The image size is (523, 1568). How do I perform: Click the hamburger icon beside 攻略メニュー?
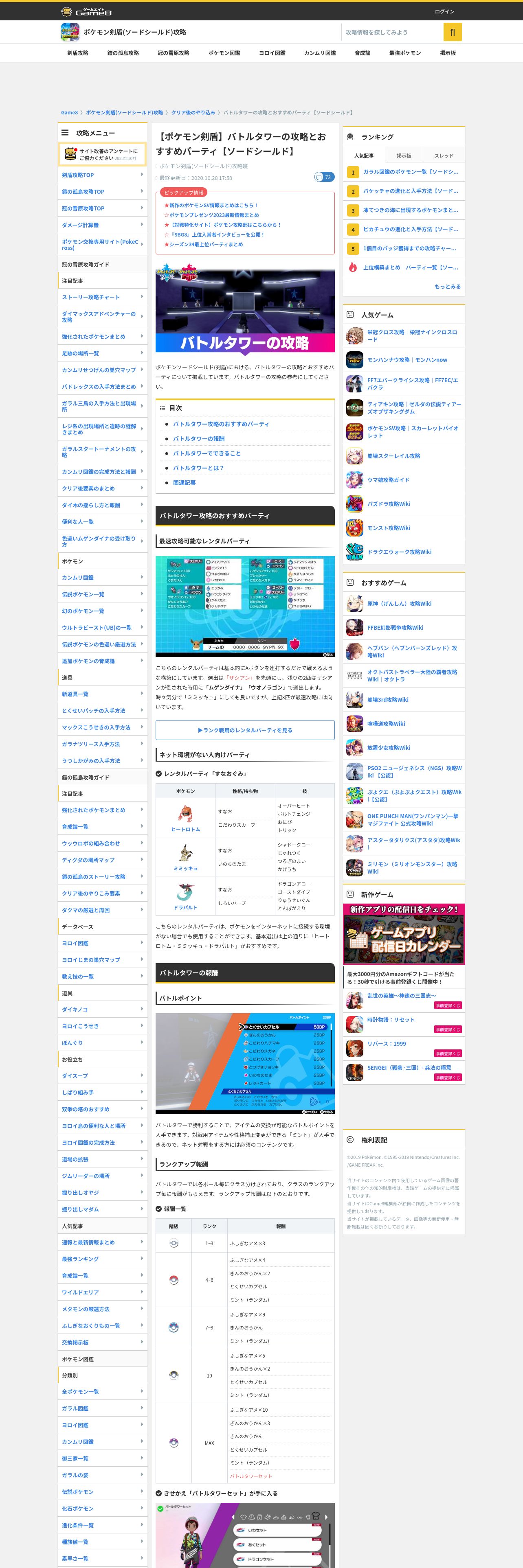pos(64,133)
